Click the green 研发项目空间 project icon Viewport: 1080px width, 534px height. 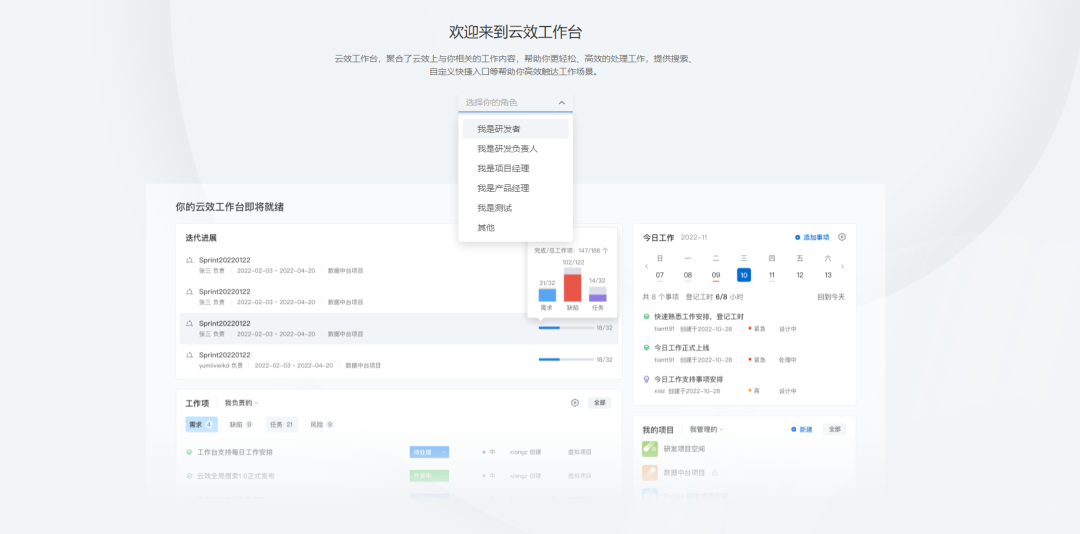(x=650, y=449)
